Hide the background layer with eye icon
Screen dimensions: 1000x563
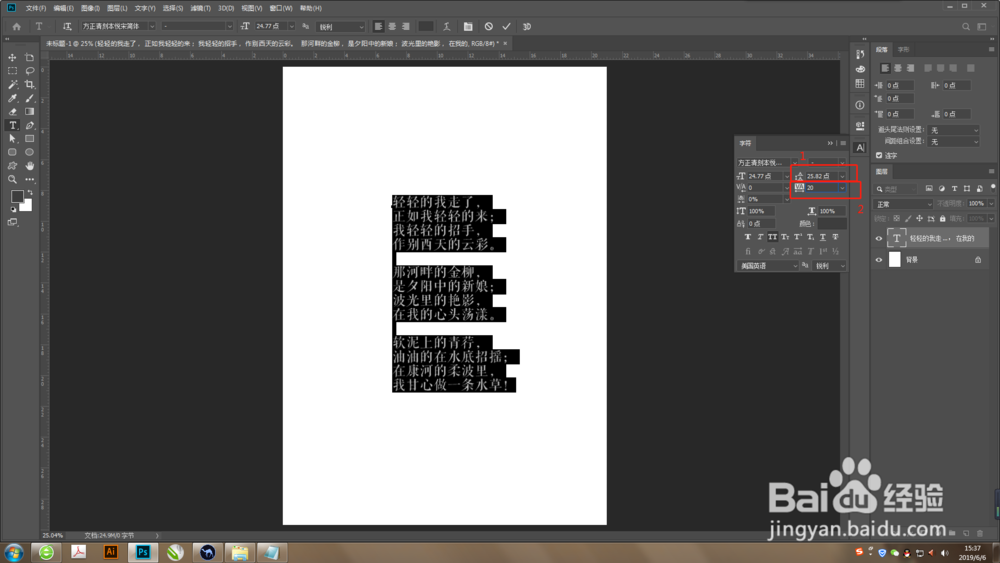click(879, 260)
